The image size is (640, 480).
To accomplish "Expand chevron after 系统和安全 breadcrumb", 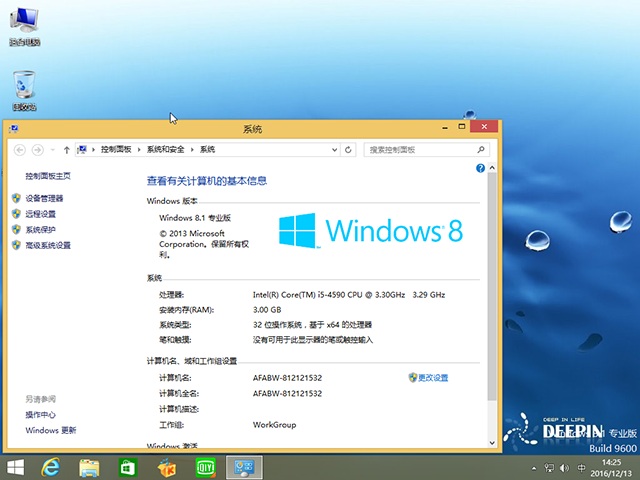I will coord(192,150).
